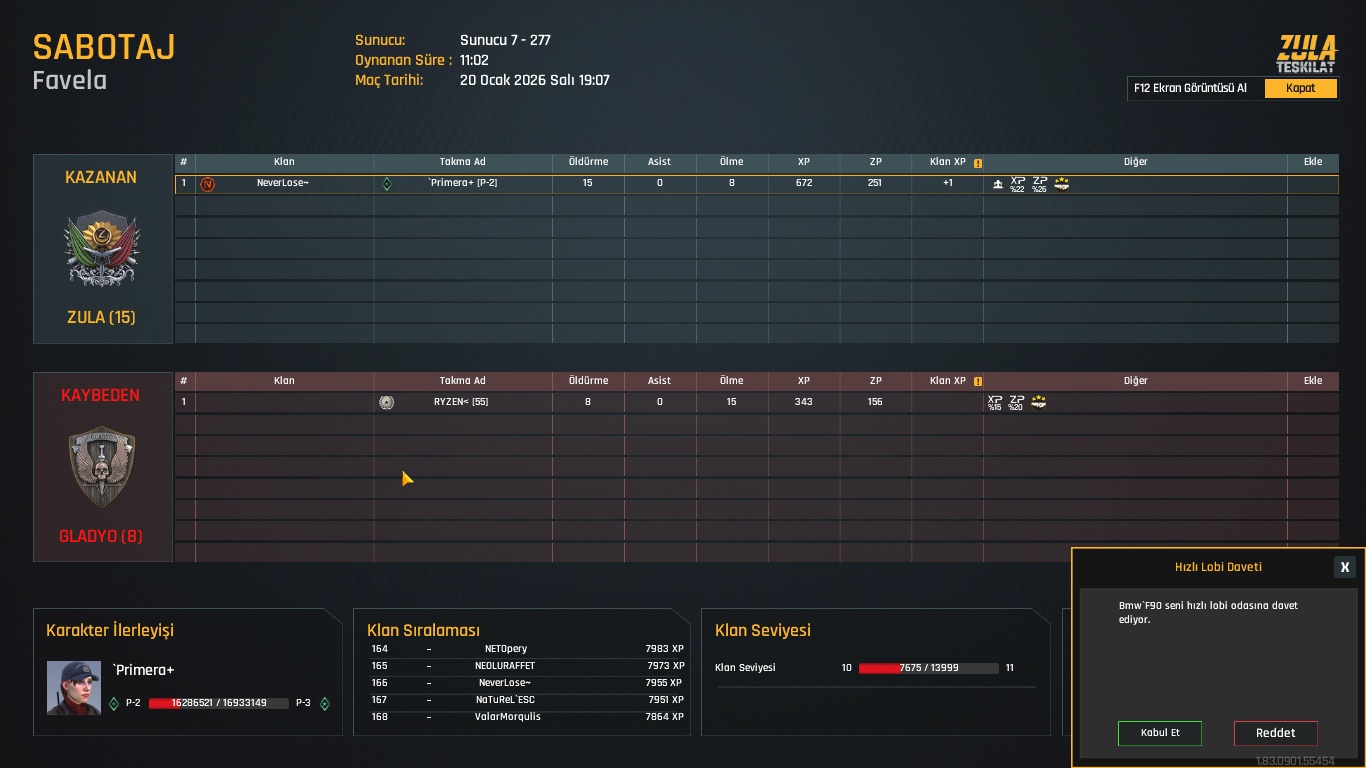Viewport: 1366px width, 768px height.
Task: Click the internet cafe building icon in Primera+ row
Action: 998,184
